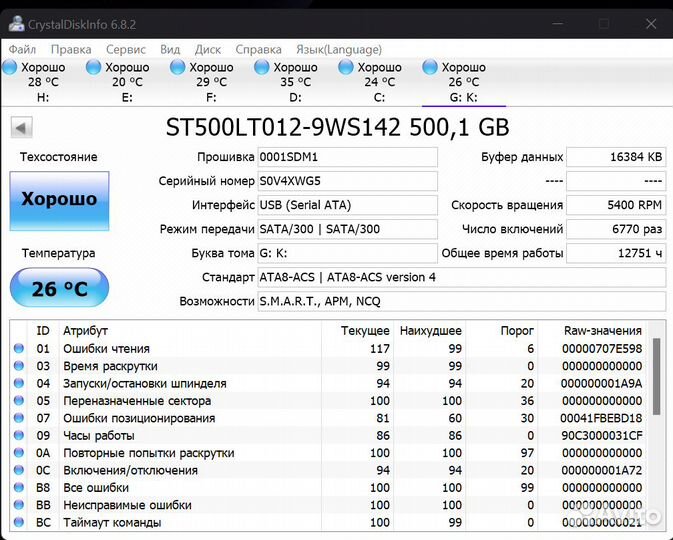The image size is (673, 540).
Task: Click raw value 90C3000031CF
Action: tap(602, 436)
